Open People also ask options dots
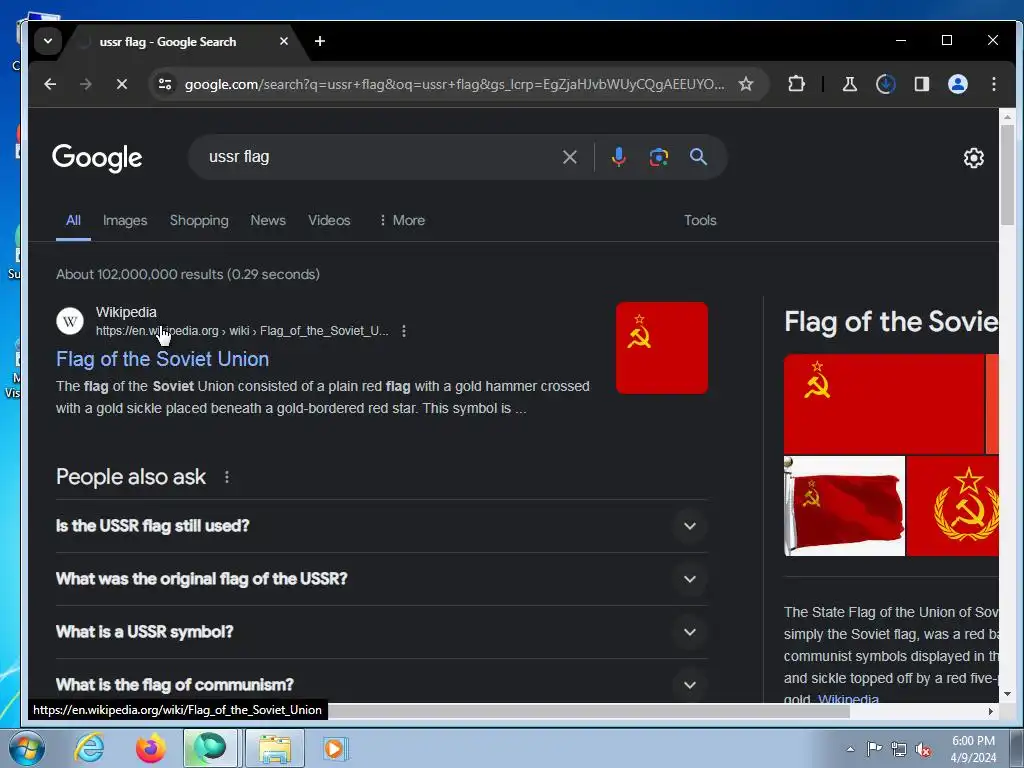The image size is (1024, 768). pyautogui.click(x=227, y=477)
